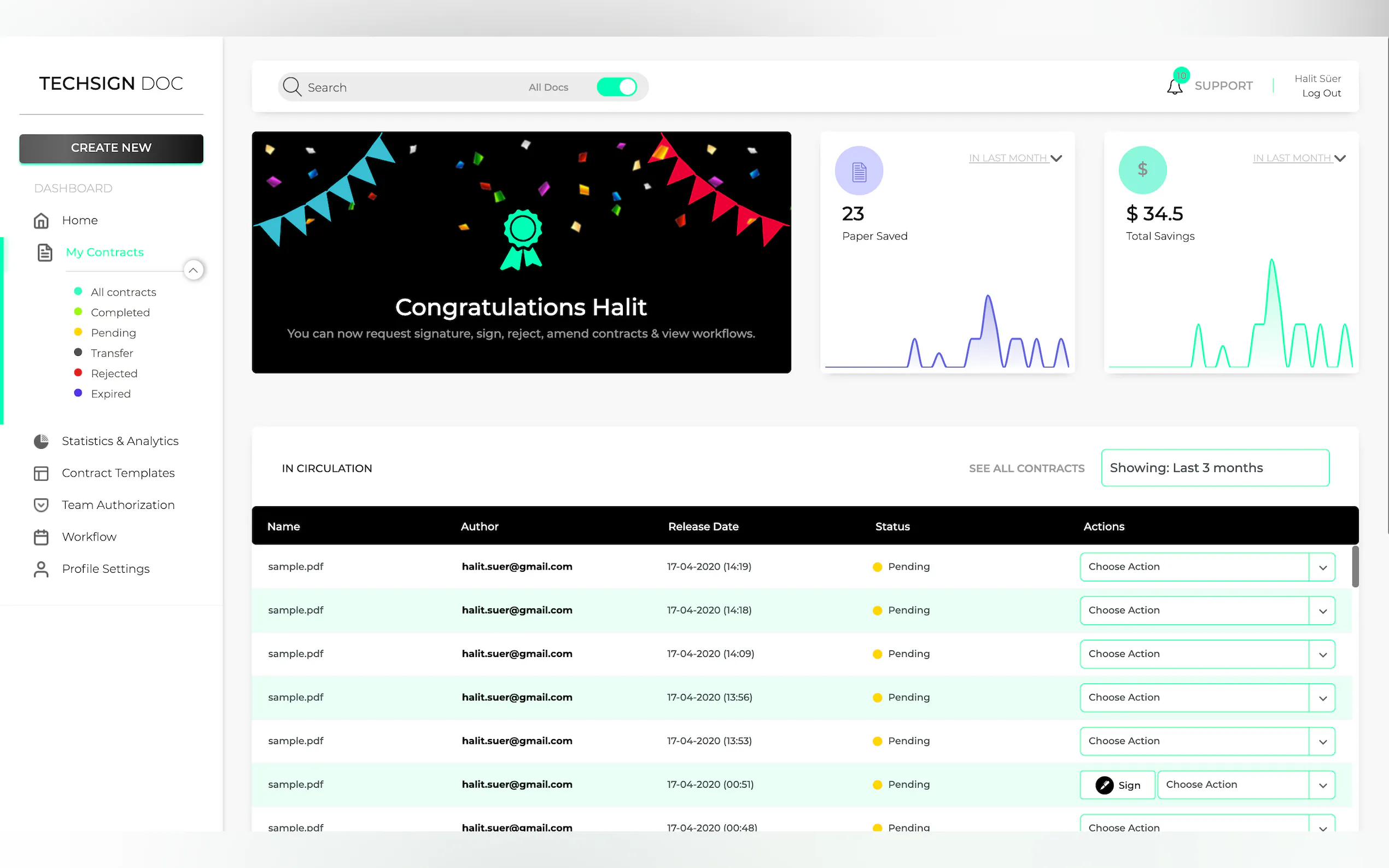Open Total Savings In Last Month dropdown
Image resolution: width=1389 pixels, height=868 pixels.
coord(1298,158)
